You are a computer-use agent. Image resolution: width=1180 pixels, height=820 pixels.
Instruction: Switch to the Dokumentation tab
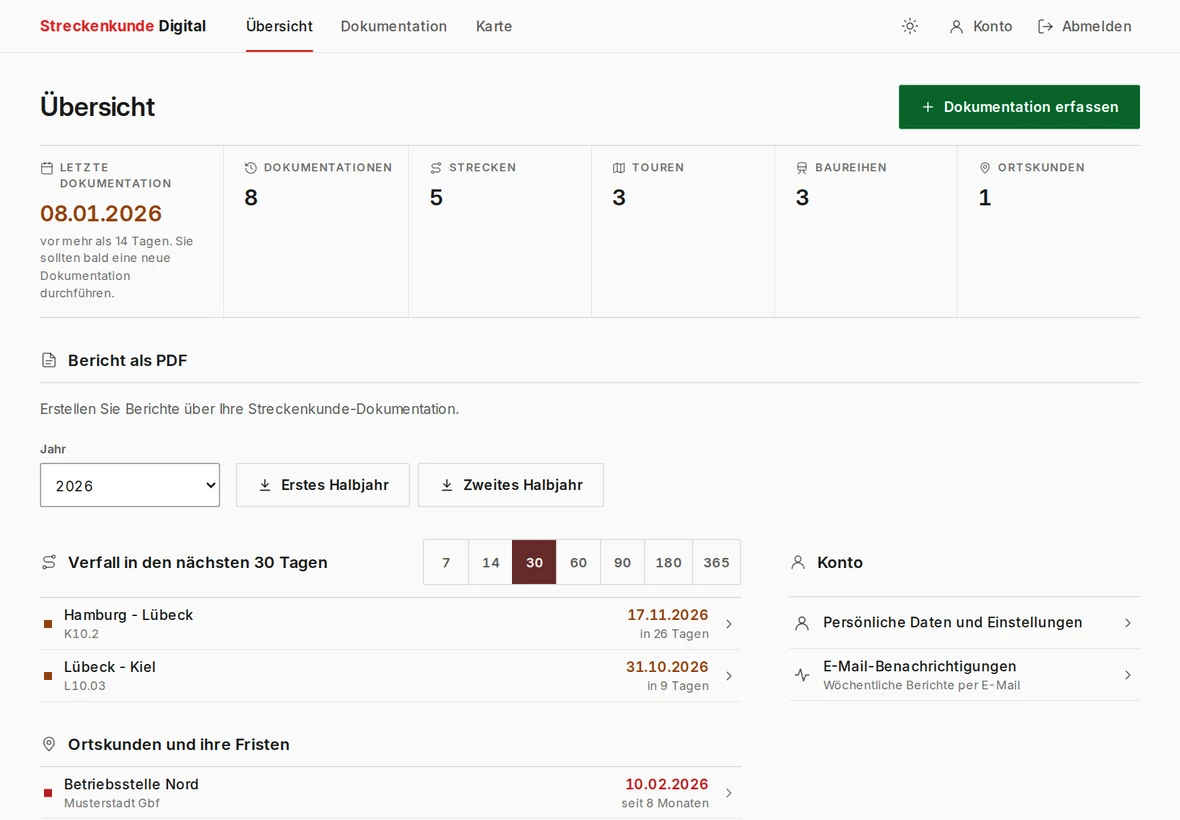394,26
